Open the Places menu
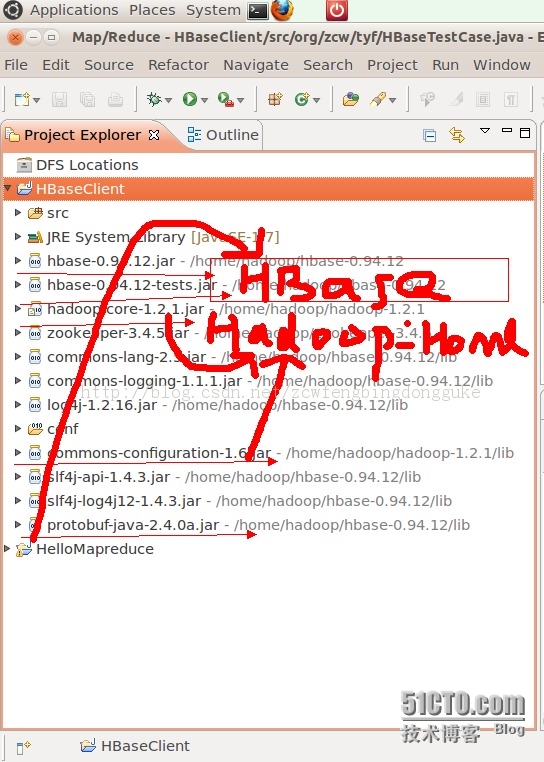This screenshot has width=544, height=762. (x=152, y=10)
